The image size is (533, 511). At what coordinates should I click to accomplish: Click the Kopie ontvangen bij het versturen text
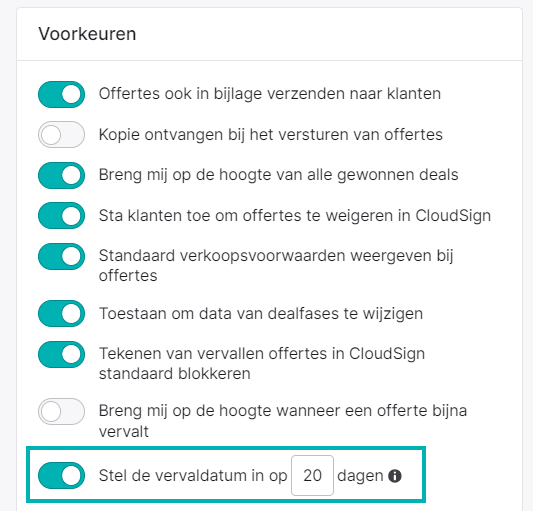pyautogui.click(x=271, y=135)
